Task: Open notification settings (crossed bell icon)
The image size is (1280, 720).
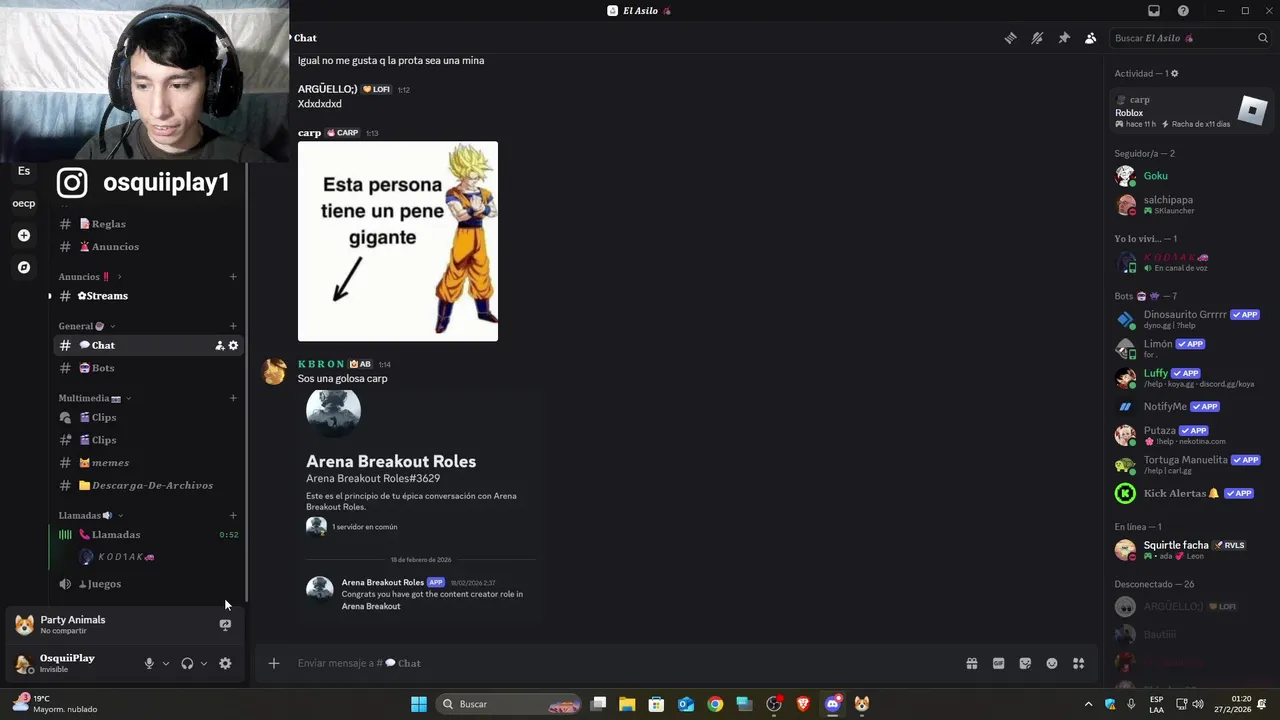Action: coord(1037,38)
